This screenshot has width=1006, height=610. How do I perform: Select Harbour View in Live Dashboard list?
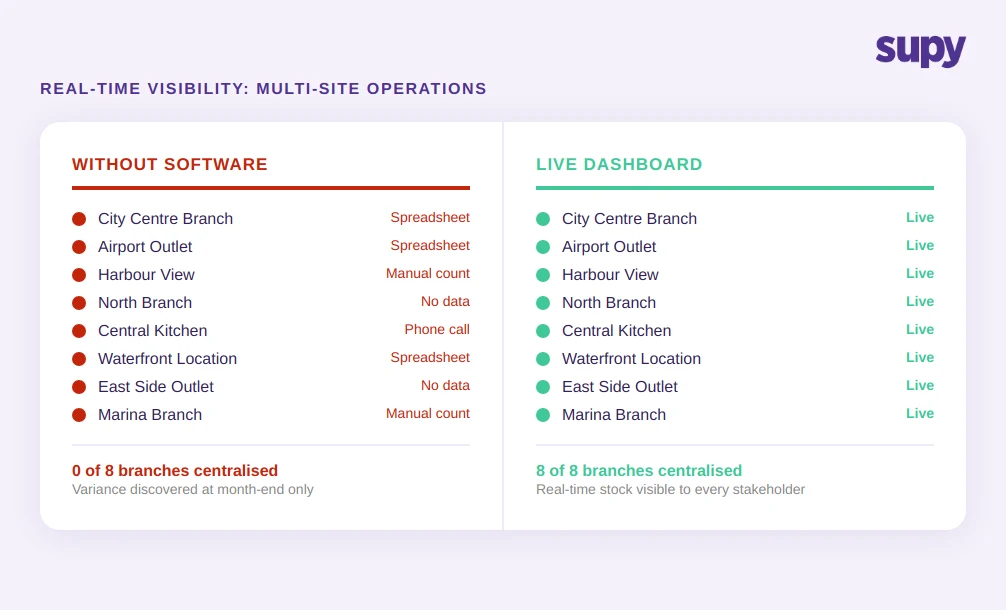pyautogui.click(x=610, y=275)
